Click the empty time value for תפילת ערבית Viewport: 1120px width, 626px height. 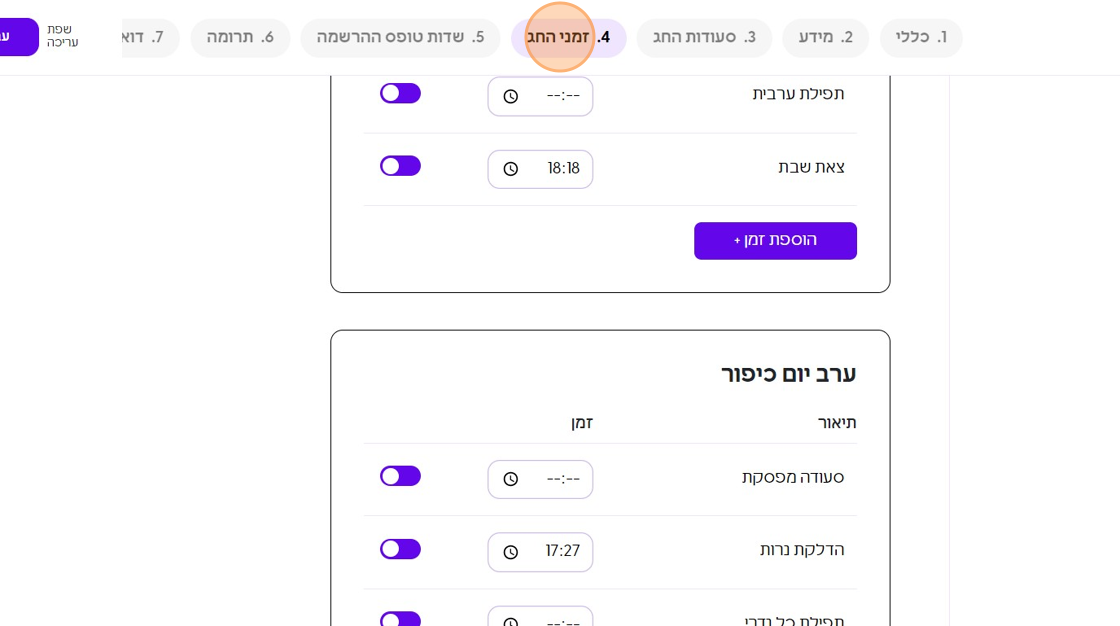562,97
